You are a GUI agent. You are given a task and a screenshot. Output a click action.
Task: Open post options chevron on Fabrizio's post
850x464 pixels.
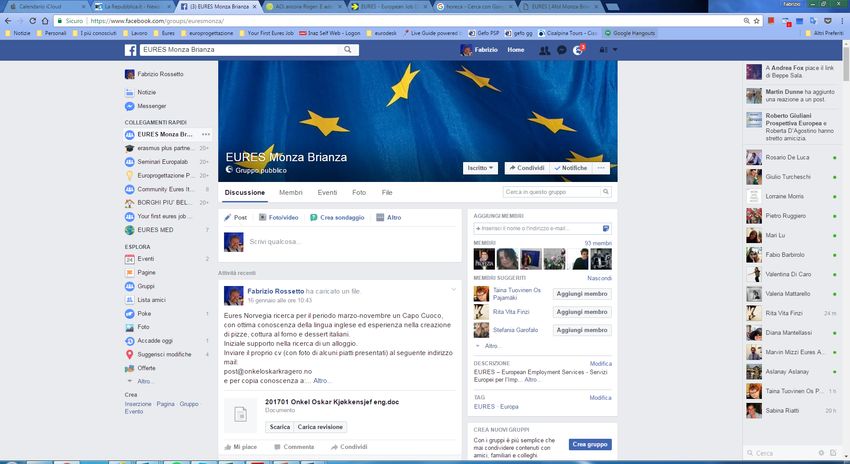point(454,289)
